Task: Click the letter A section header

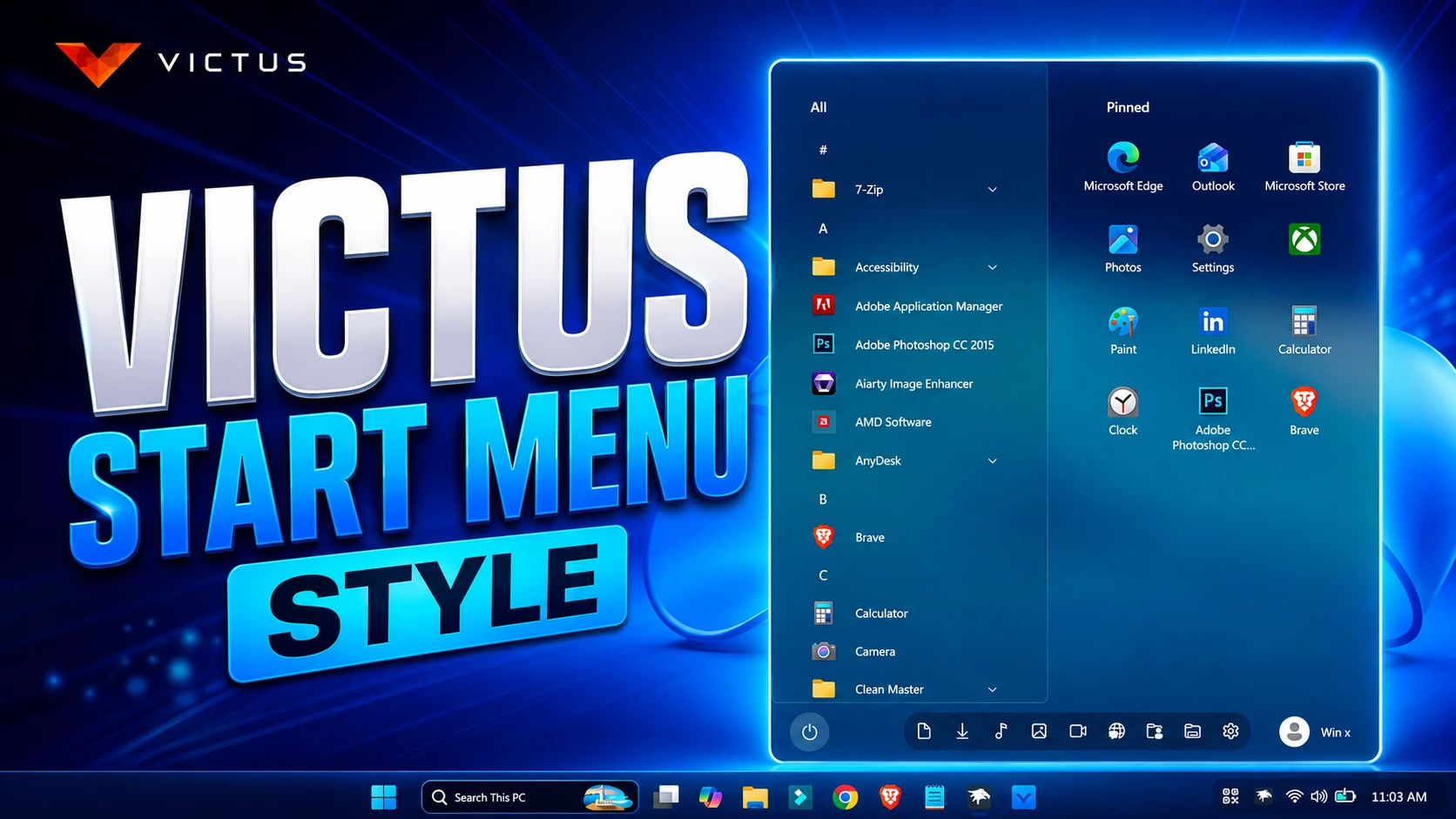Action: pos(823,228)
